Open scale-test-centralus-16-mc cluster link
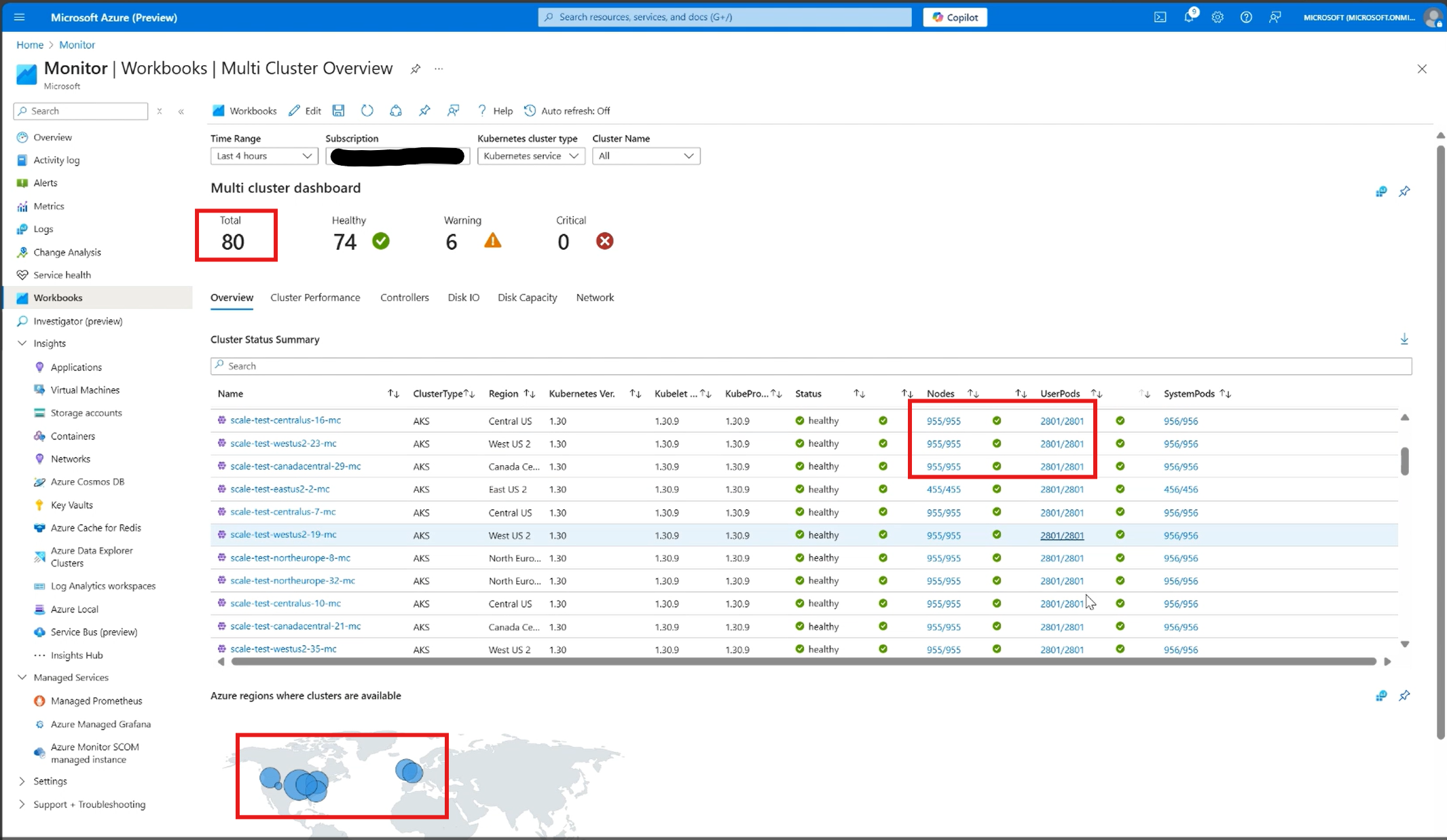Screen dimensions: 1447x840 285,420
